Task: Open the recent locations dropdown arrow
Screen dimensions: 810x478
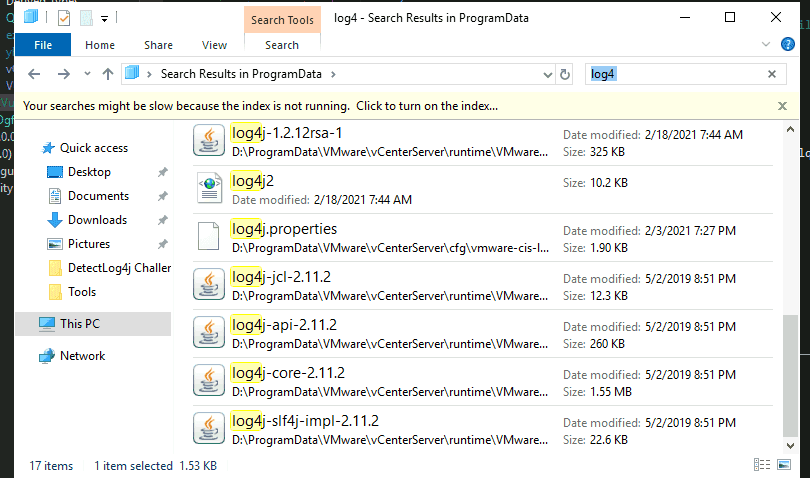Action: pos(87,74)
